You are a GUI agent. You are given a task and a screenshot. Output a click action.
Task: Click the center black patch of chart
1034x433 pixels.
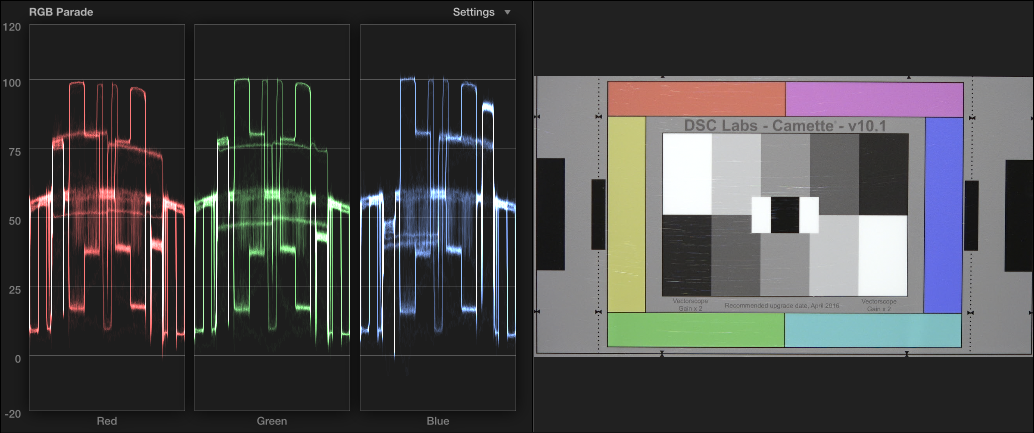(785, 214)
